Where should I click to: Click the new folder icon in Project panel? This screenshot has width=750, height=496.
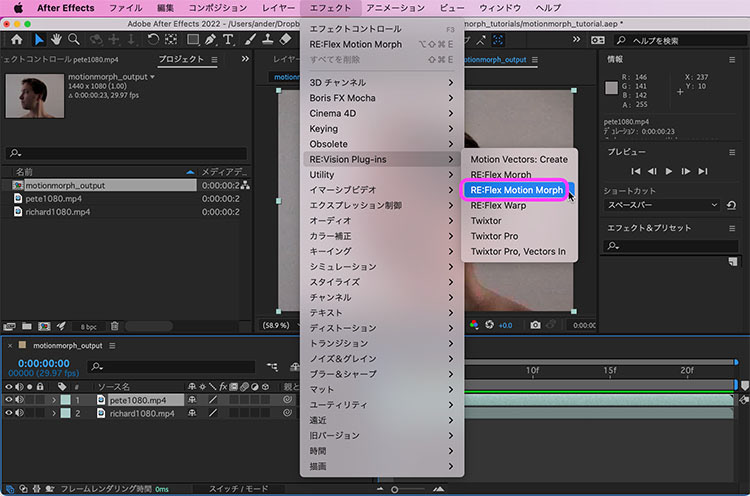(x=27, y=326)
